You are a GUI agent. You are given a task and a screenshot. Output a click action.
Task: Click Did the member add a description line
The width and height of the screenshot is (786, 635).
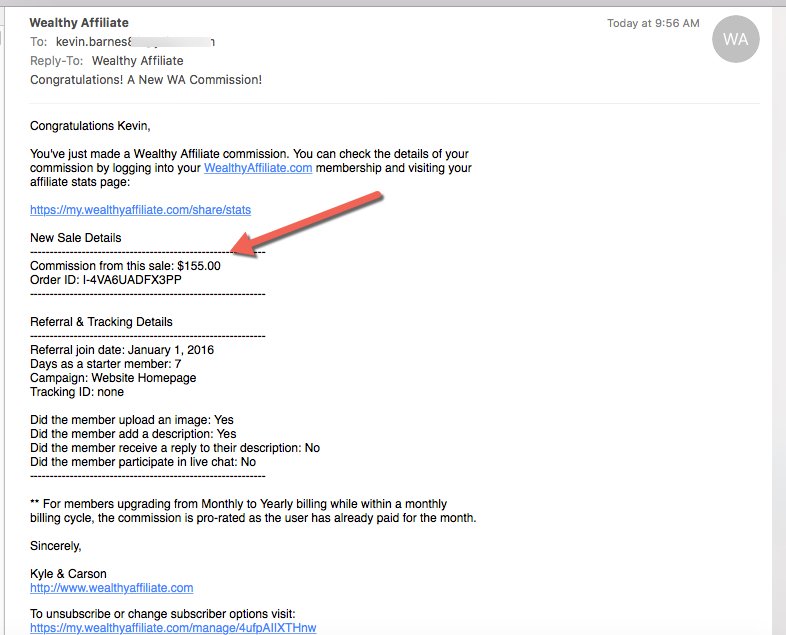click(x=133, y=434)
